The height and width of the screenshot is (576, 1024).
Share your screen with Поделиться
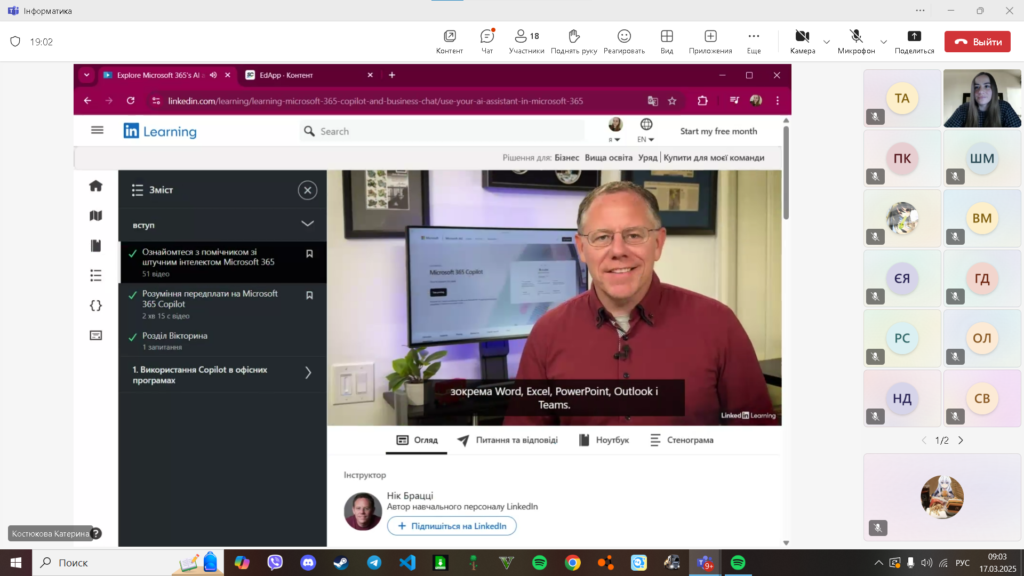pos(914,42)
